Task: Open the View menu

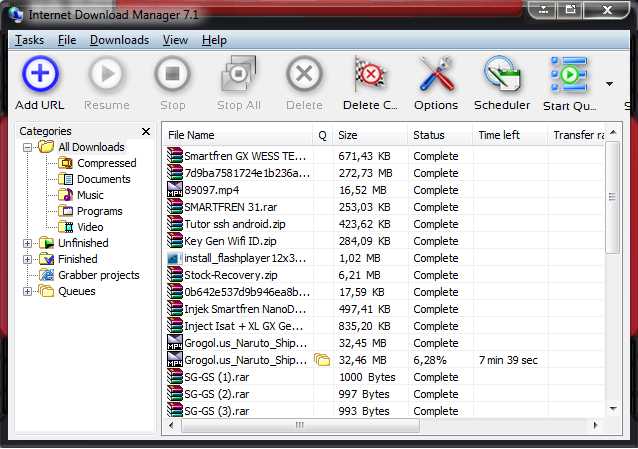Action: pos(175,40)
